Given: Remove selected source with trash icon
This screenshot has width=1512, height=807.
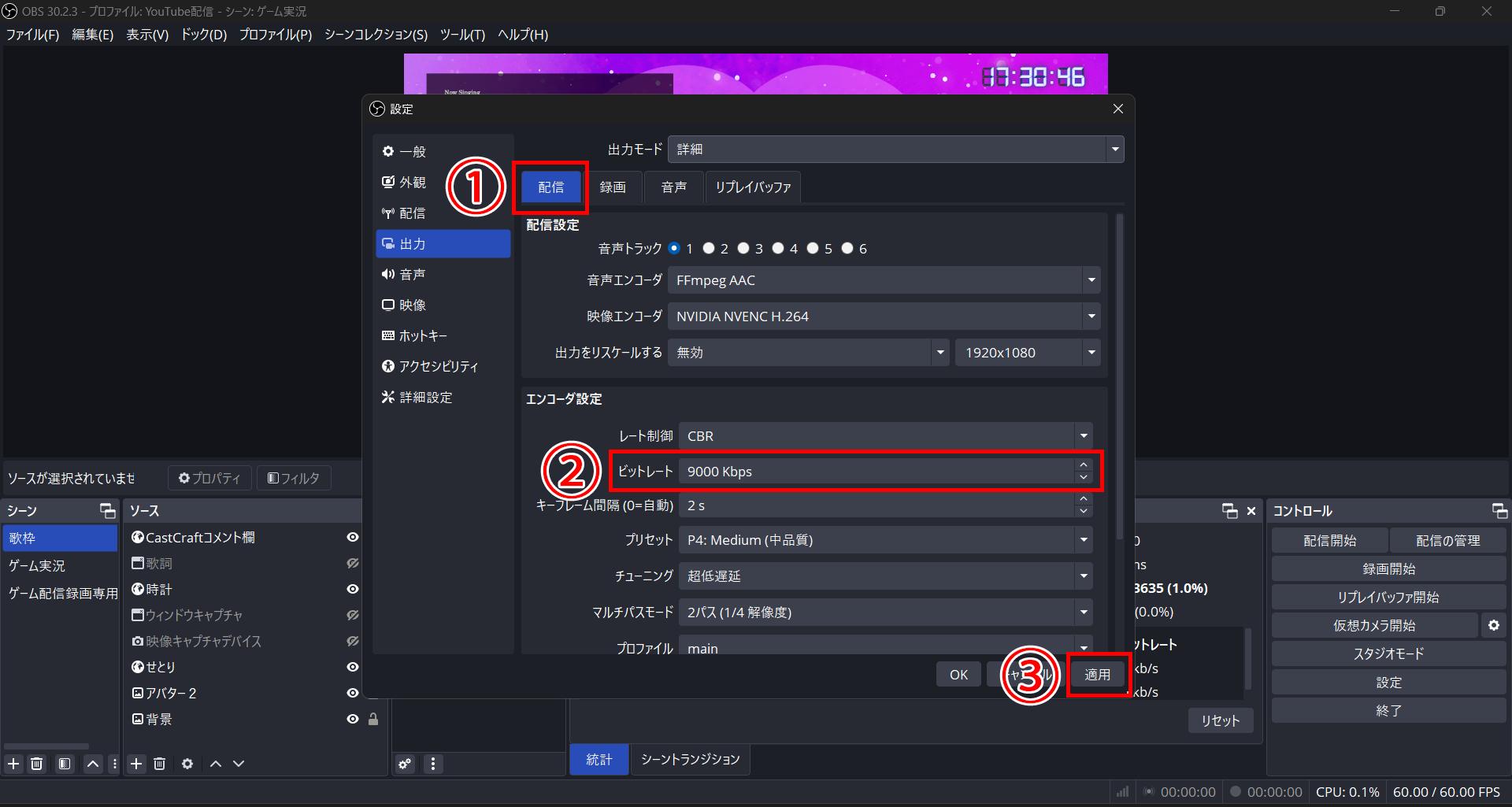Looking at the screenshot, I should (x=160, y=764).
